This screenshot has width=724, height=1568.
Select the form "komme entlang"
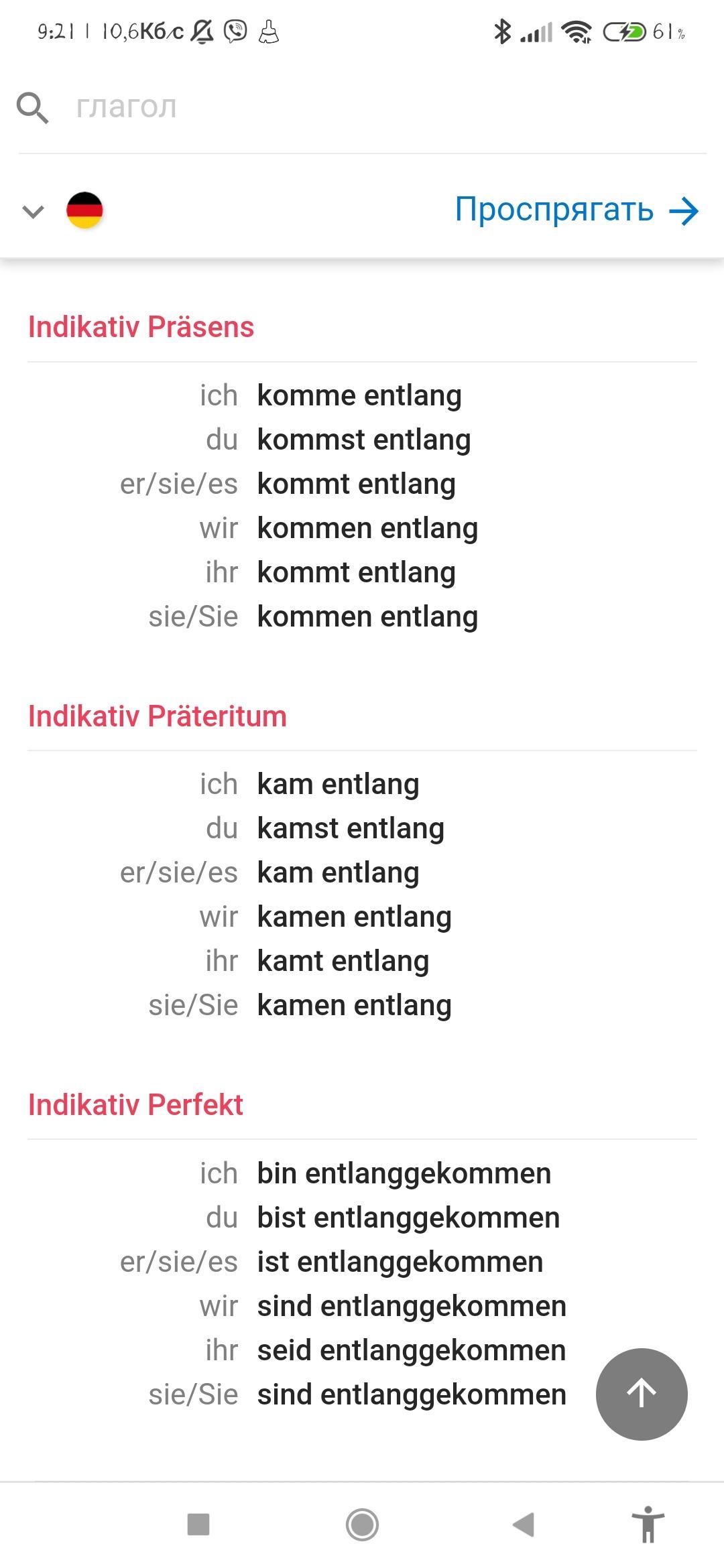pyautogui.click(x=359, y=395)
